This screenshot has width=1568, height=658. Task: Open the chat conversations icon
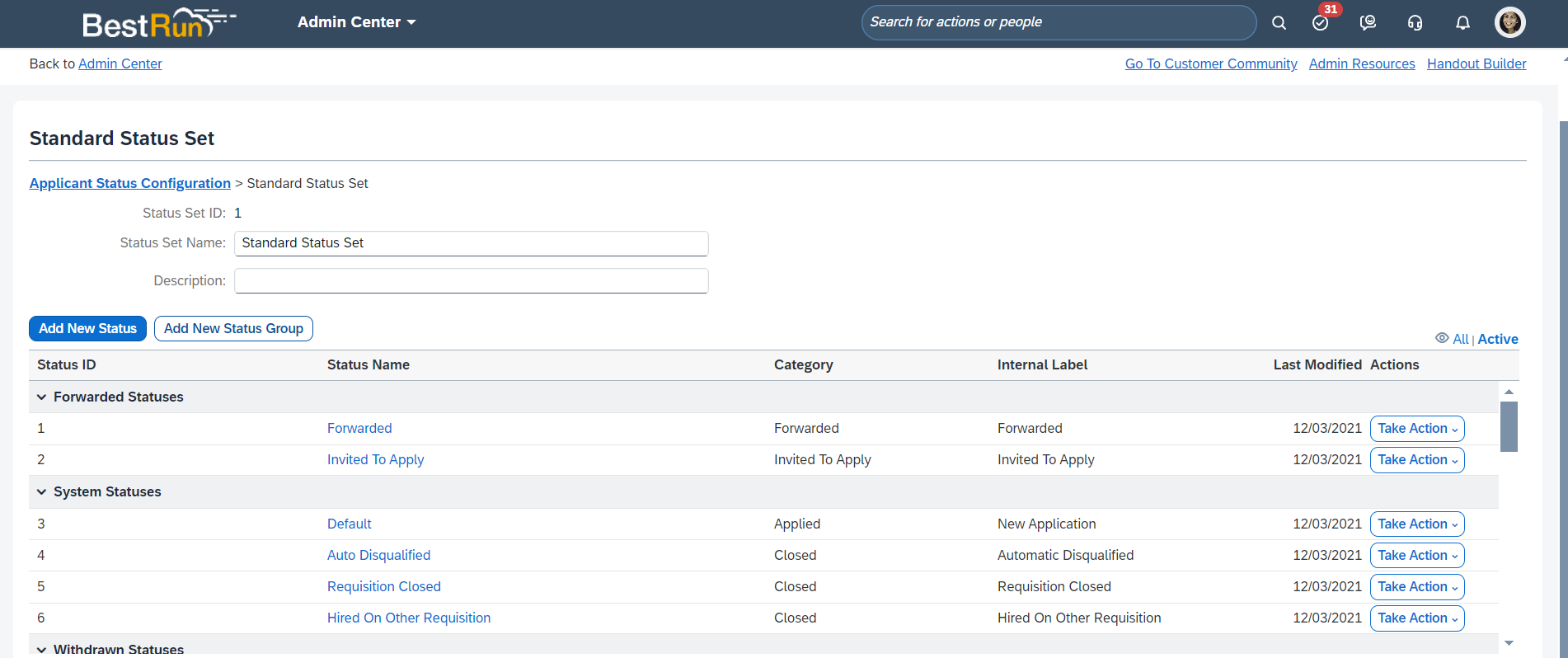pyautogui.click(x=1368, y=23)
